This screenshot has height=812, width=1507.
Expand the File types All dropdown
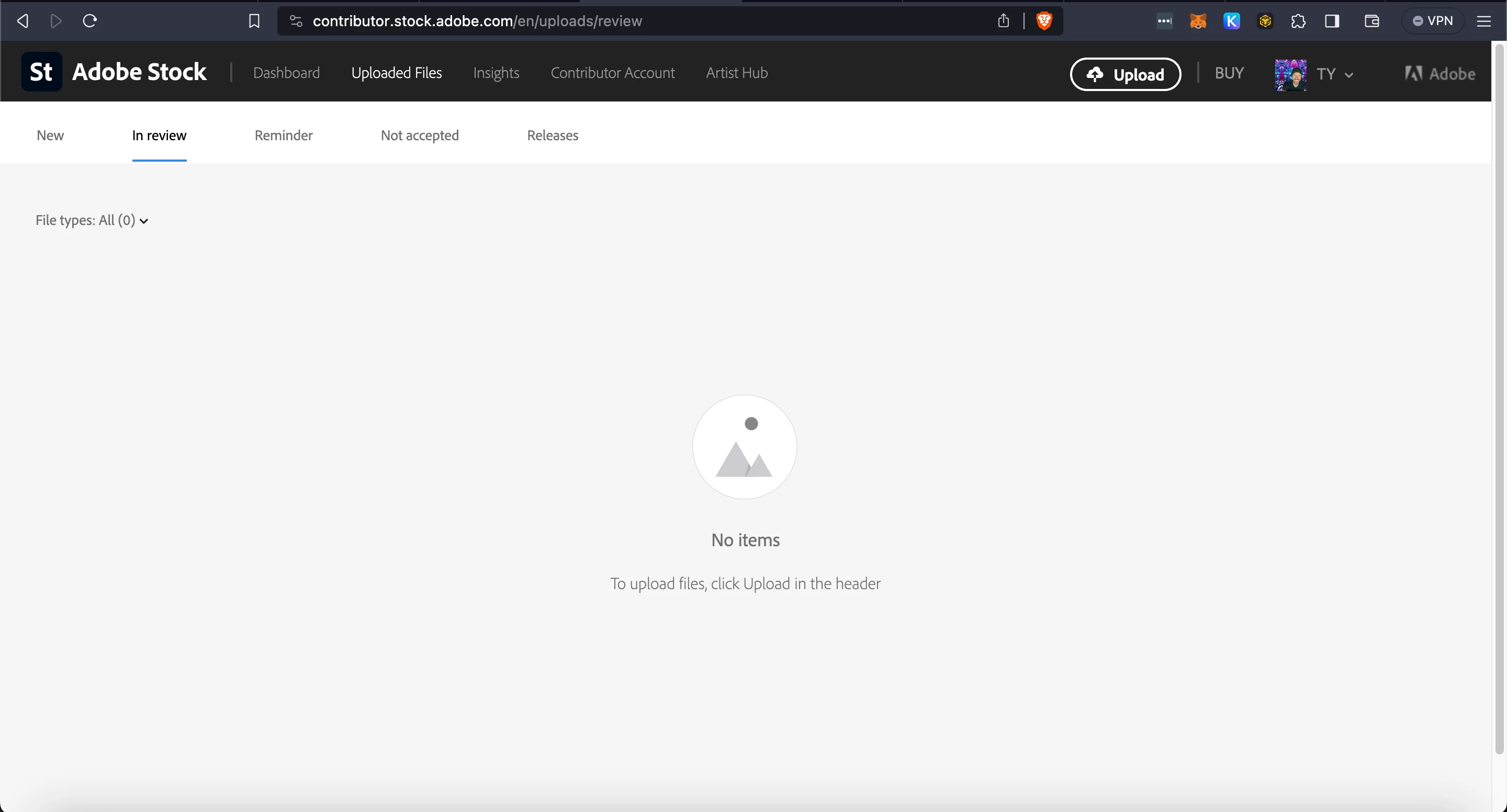pyautogui.click(x=92, y=221)
